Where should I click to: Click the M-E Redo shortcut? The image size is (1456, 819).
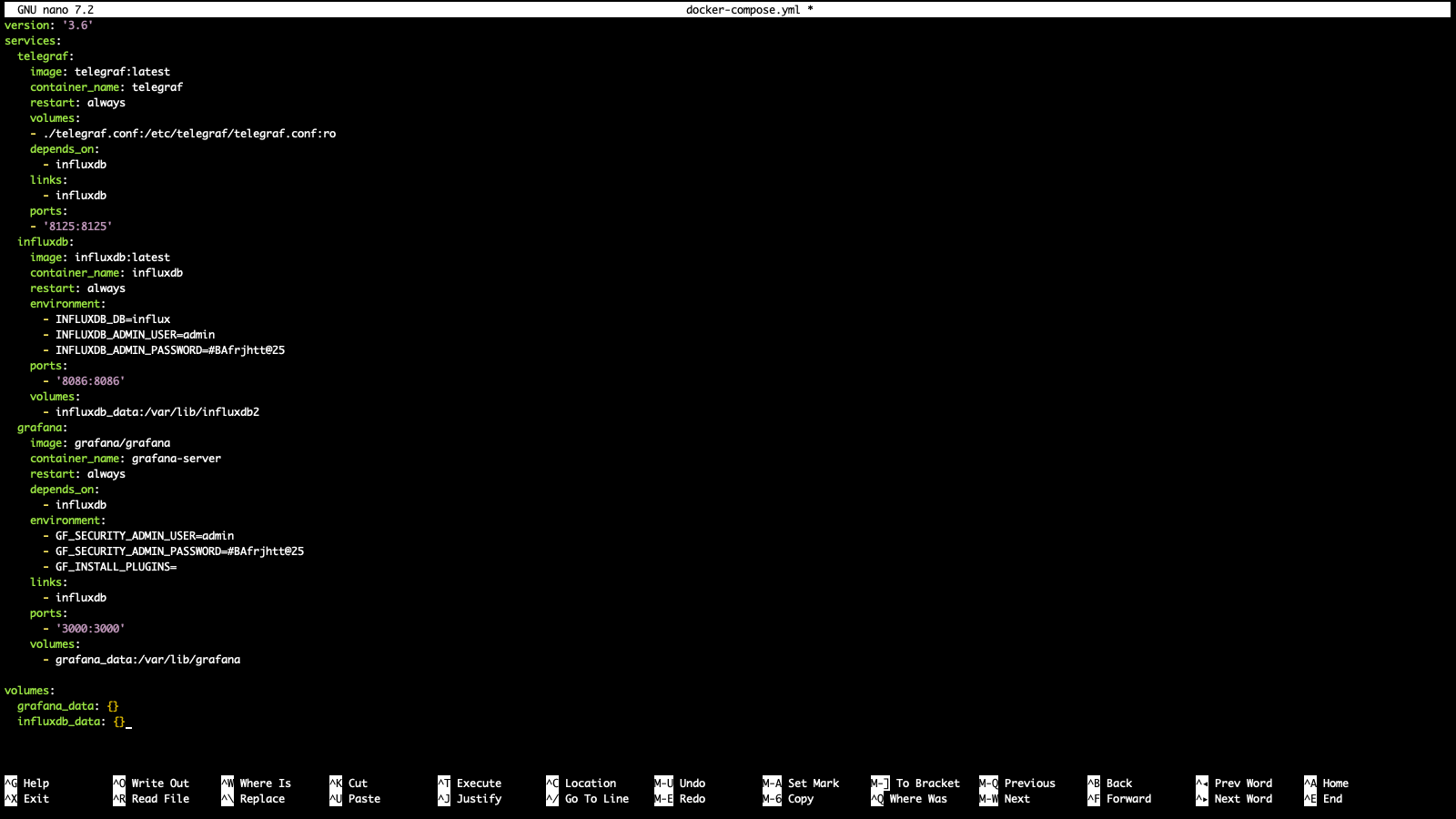[x=680, y=799]
